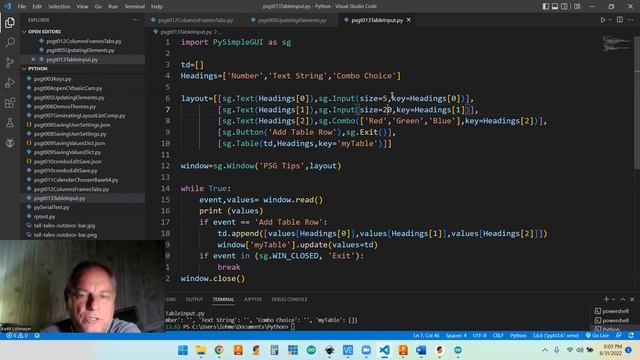Change file encoding UTF-8

pyautogui.click(x=479, y=336)
